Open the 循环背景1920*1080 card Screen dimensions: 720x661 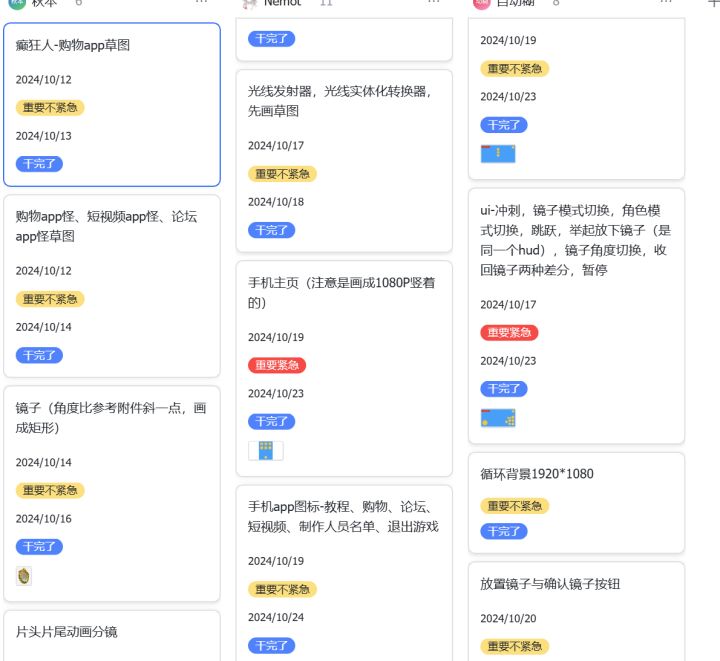[x=537, y=474]
